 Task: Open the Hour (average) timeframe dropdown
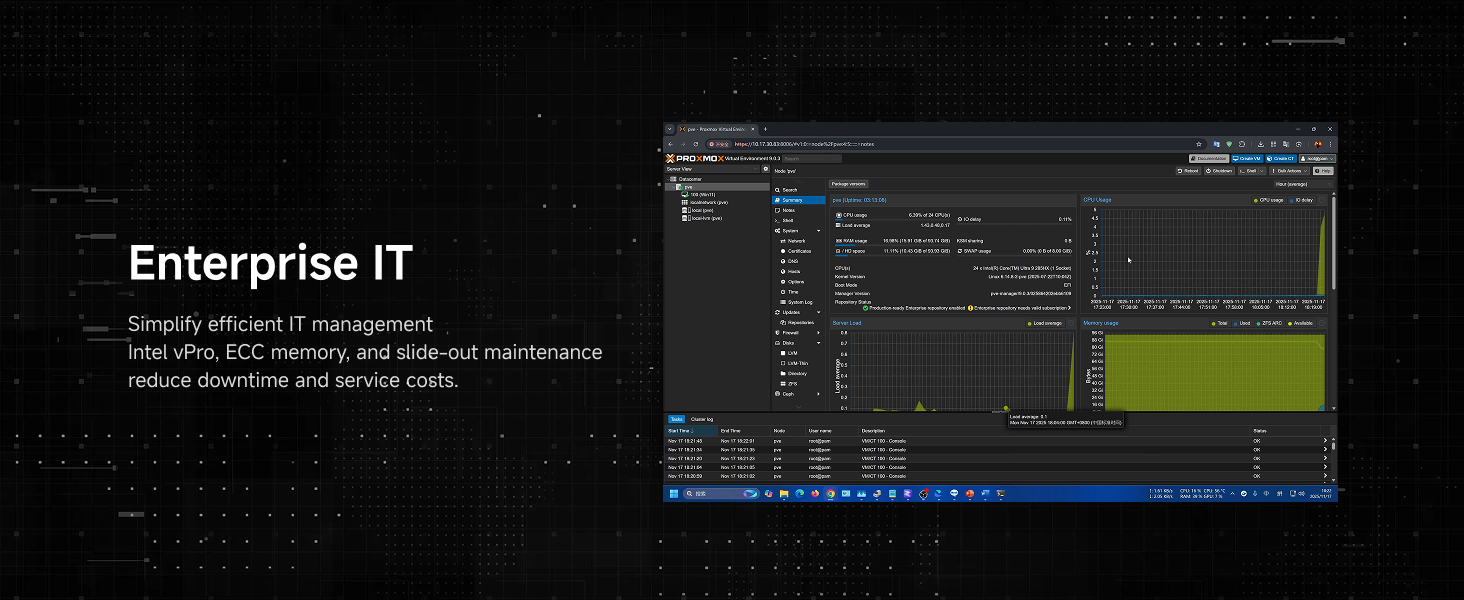tap(1304, 184)
